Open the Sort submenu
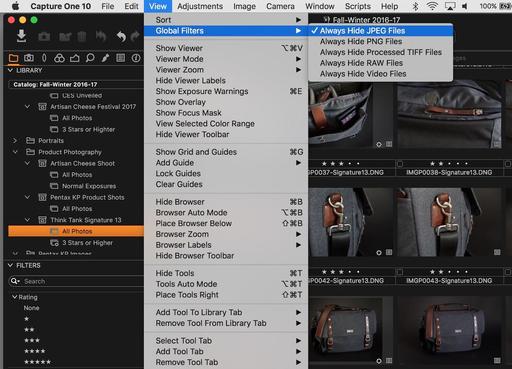 click(x=226, y=20)
